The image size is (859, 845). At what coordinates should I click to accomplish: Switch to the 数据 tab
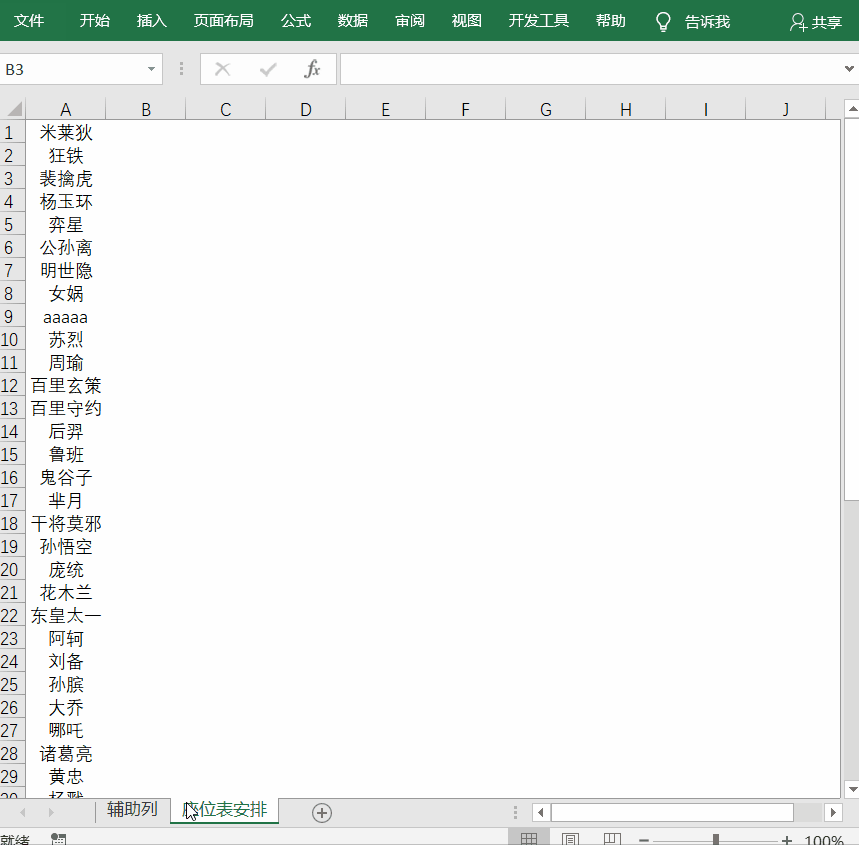[x=353, y=21]
